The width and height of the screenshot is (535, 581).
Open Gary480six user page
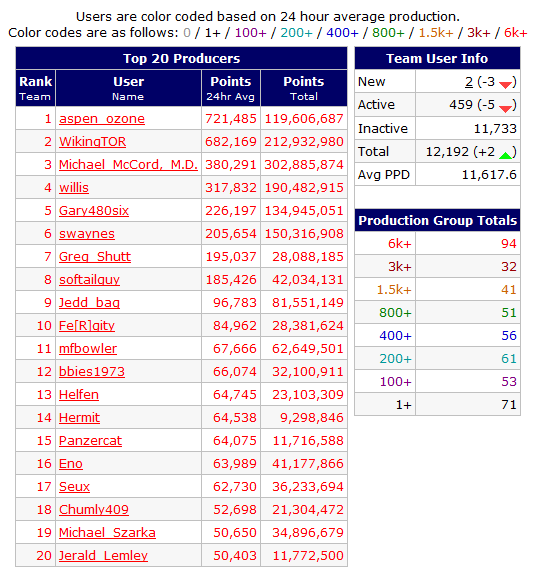click(x=94, y=211)
